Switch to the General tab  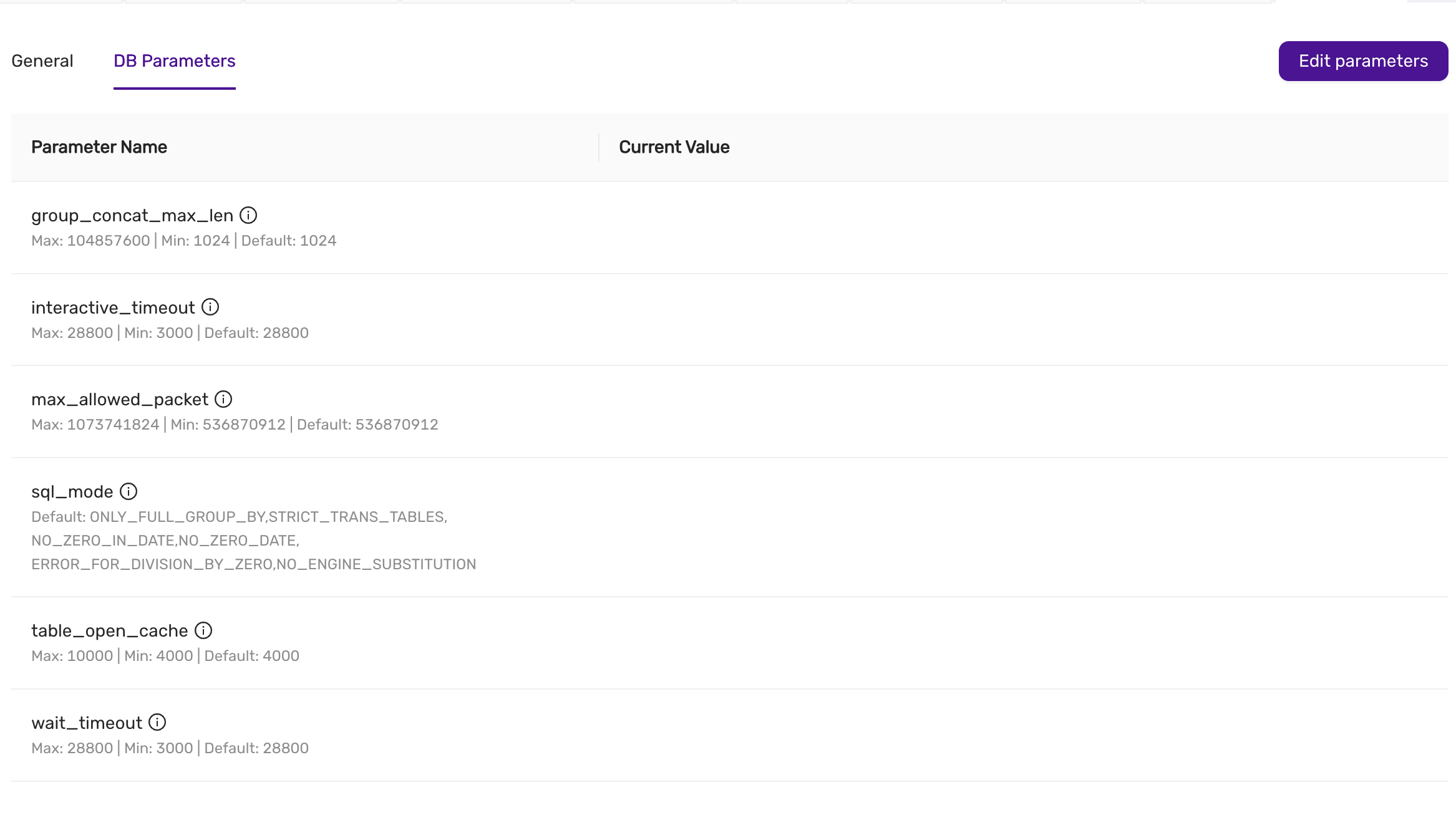point(42,61)
